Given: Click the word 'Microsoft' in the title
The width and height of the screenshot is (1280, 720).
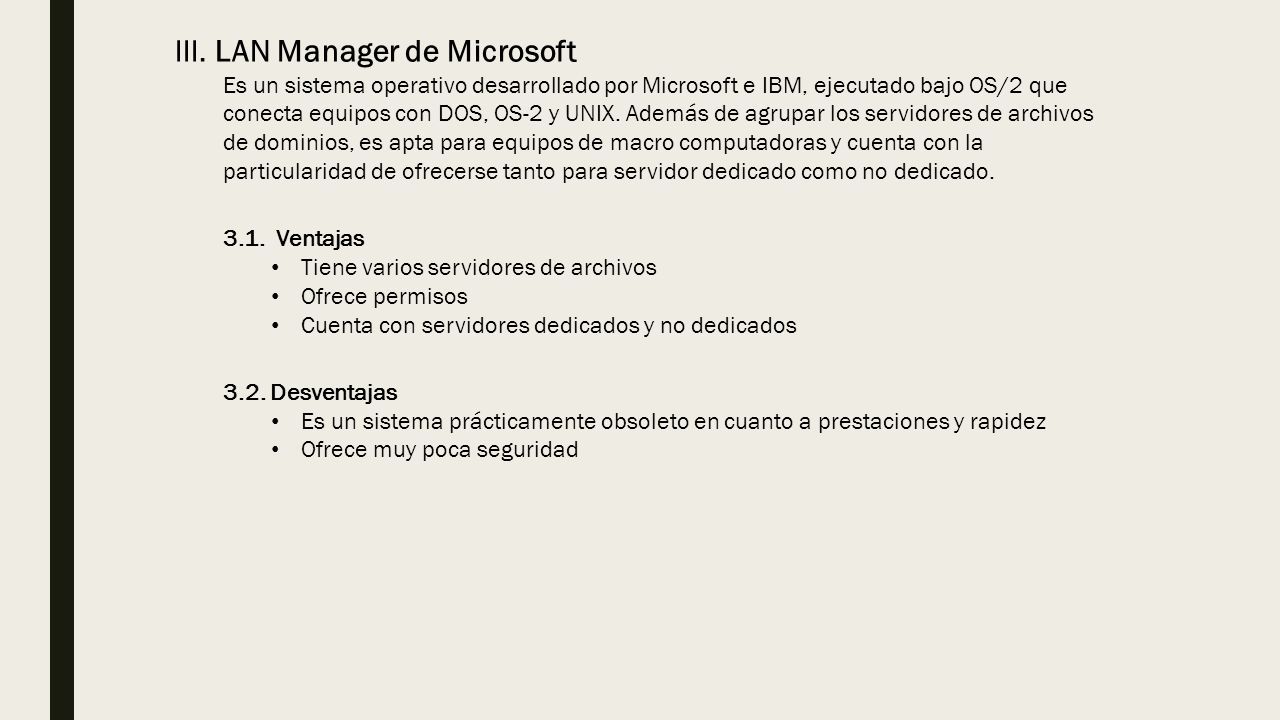Looking at the screenshot, I should [x=512, y=49].
